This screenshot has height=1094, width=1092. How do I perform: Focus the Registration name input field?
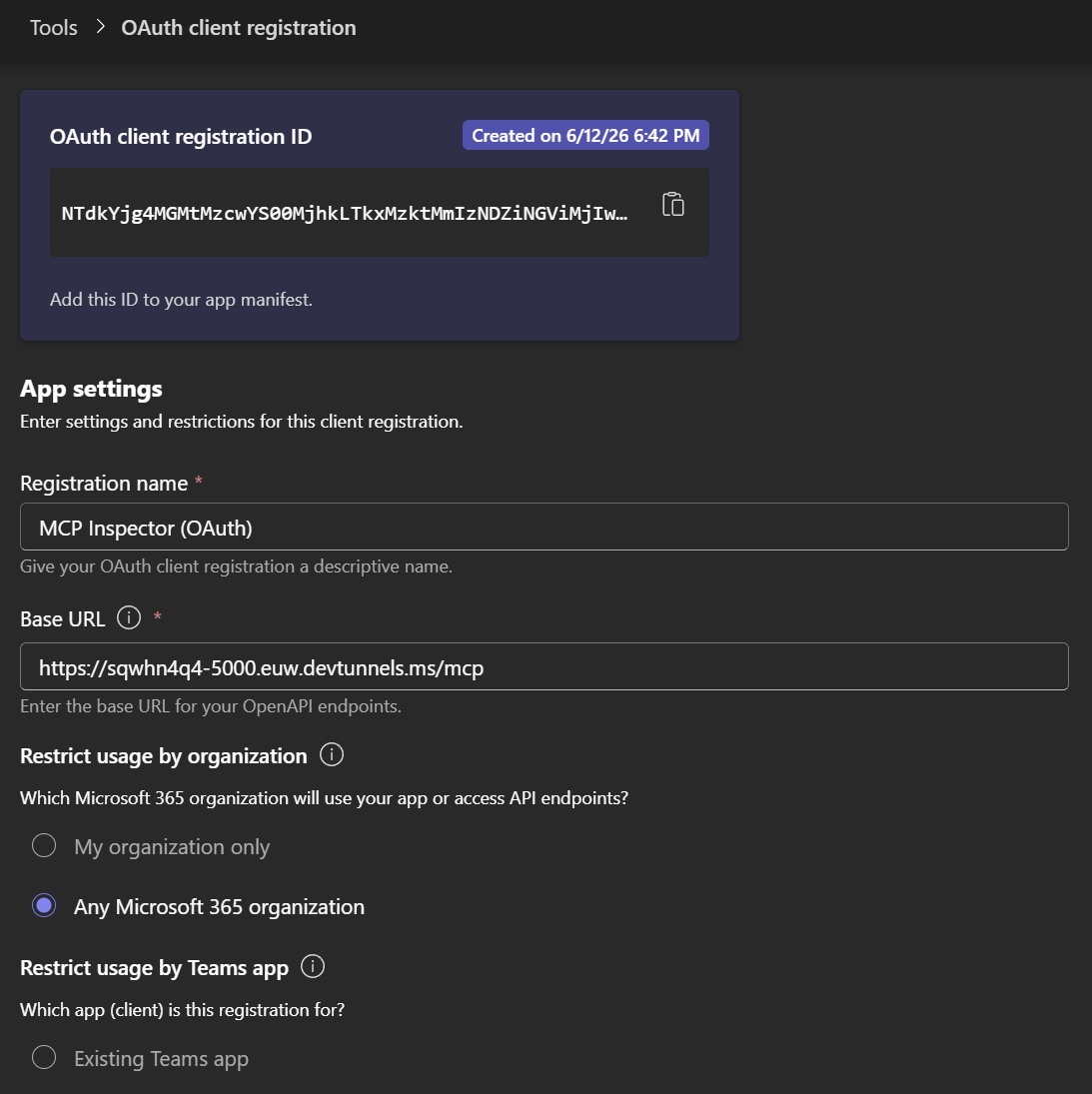coord(545,527)
